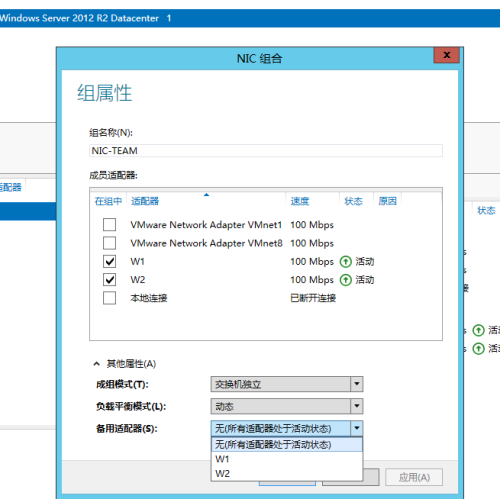Click VMware Network Adapter VMnet1 row text

(x=206, y=225)
